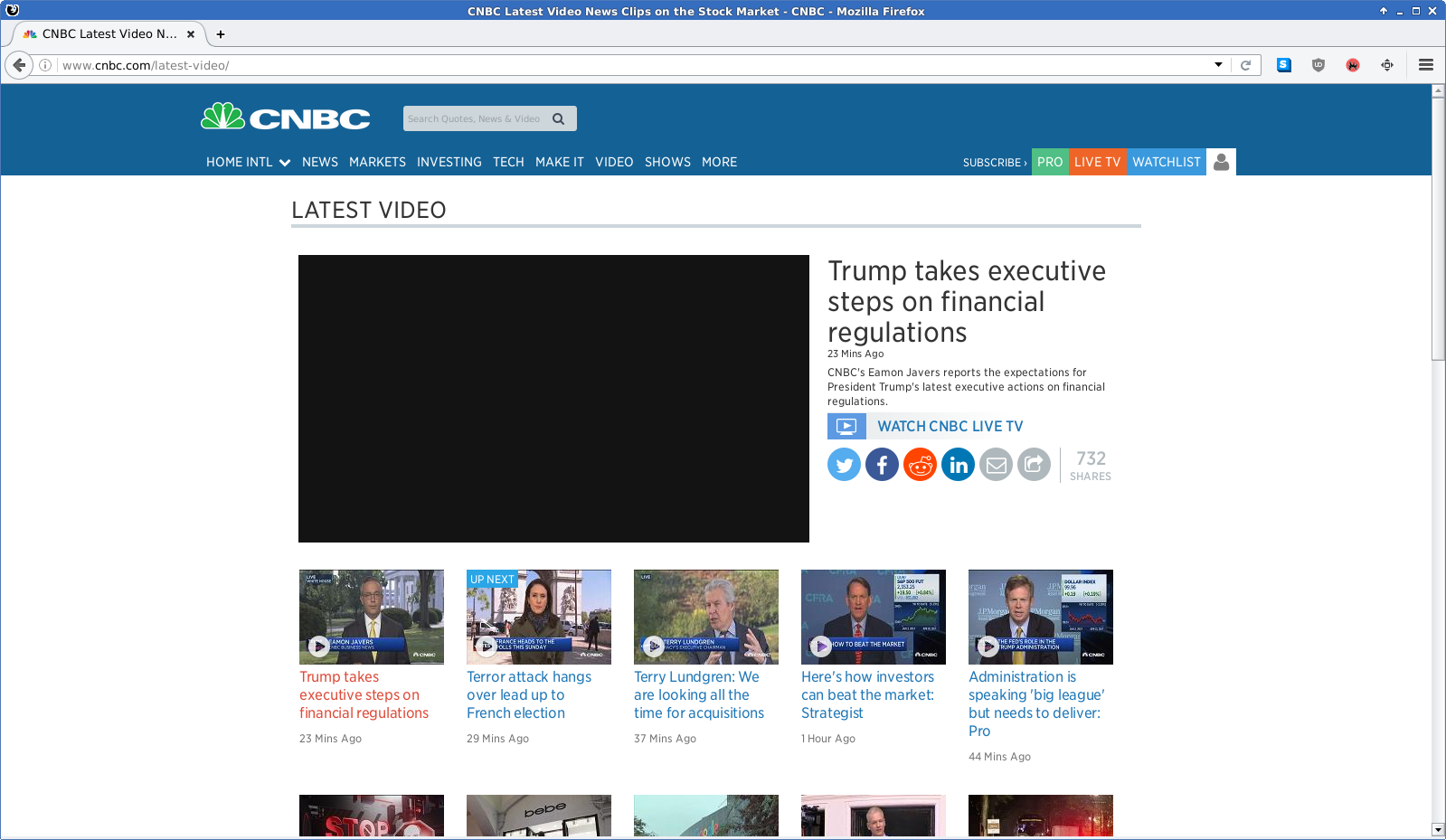This screenshot has width=1446, height=840.
Task: Open the MARKETS menu
Action: pyautogui.click(x=377, y=162)
